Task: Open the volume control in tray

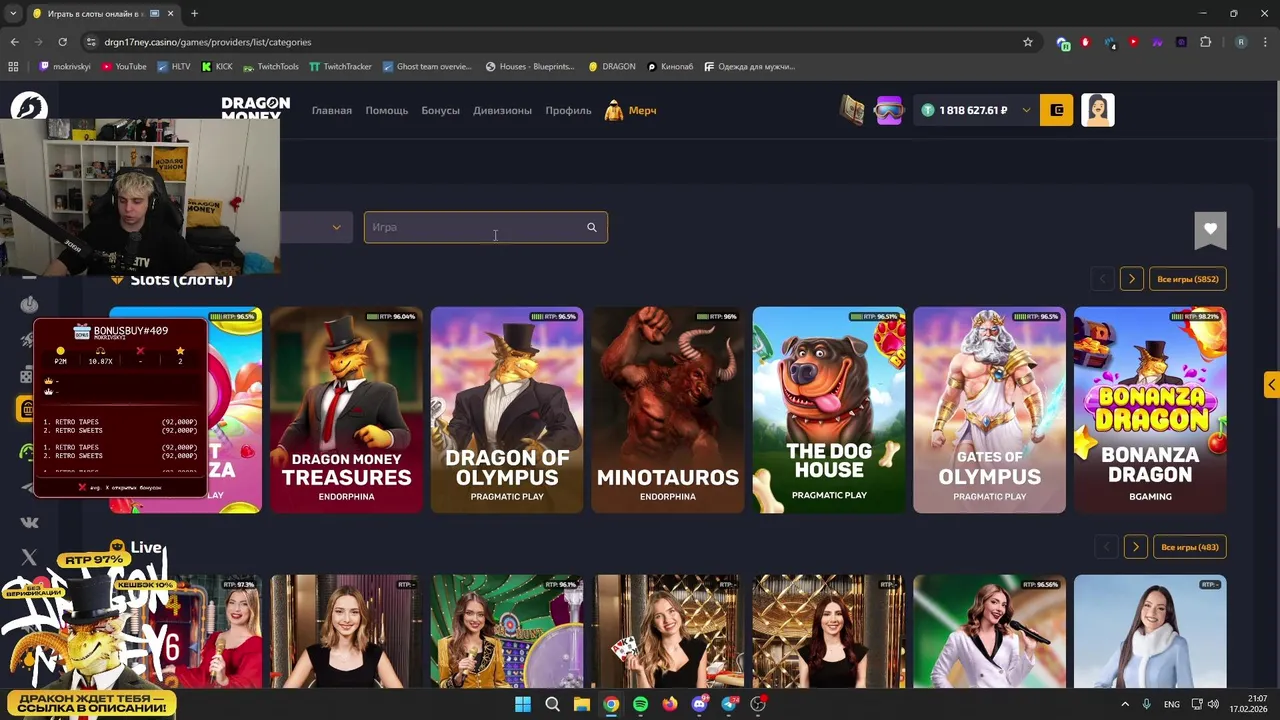Action: pyautogui.click(x=1213, y=704)
